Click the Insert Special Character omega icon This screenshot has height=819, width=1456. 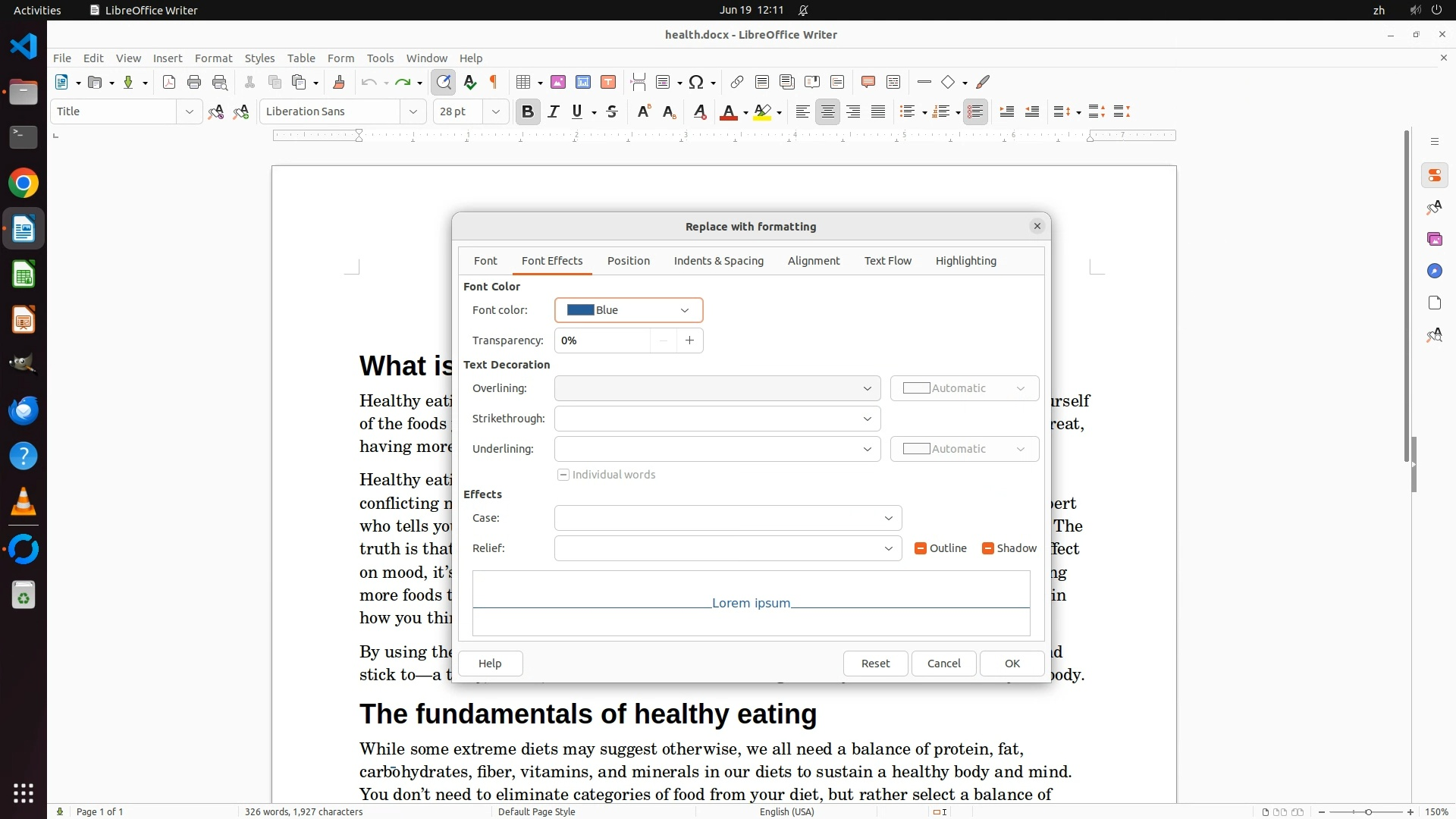coord(696,82)
